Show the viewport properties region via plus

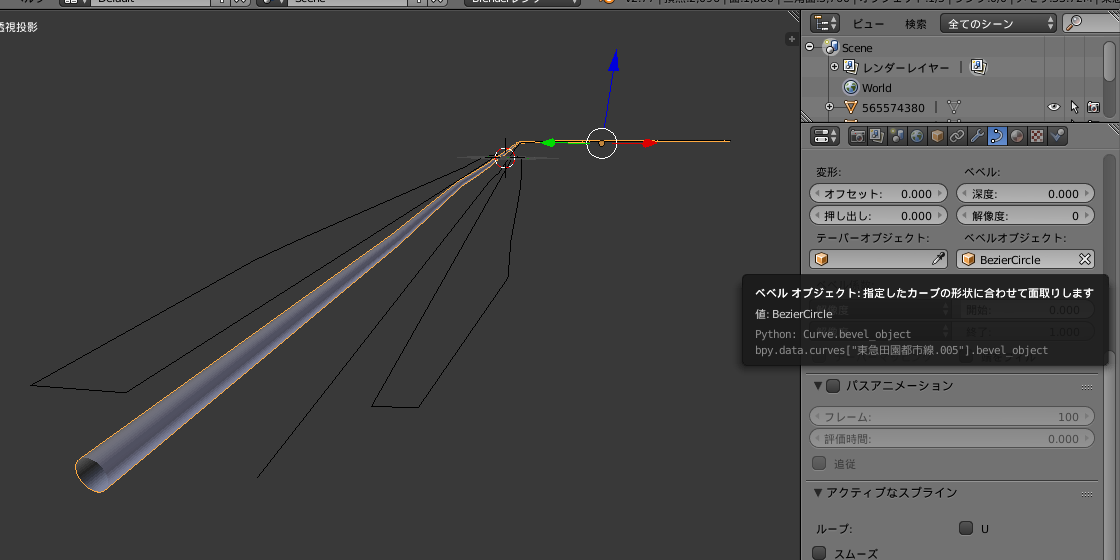pos(791,39)
